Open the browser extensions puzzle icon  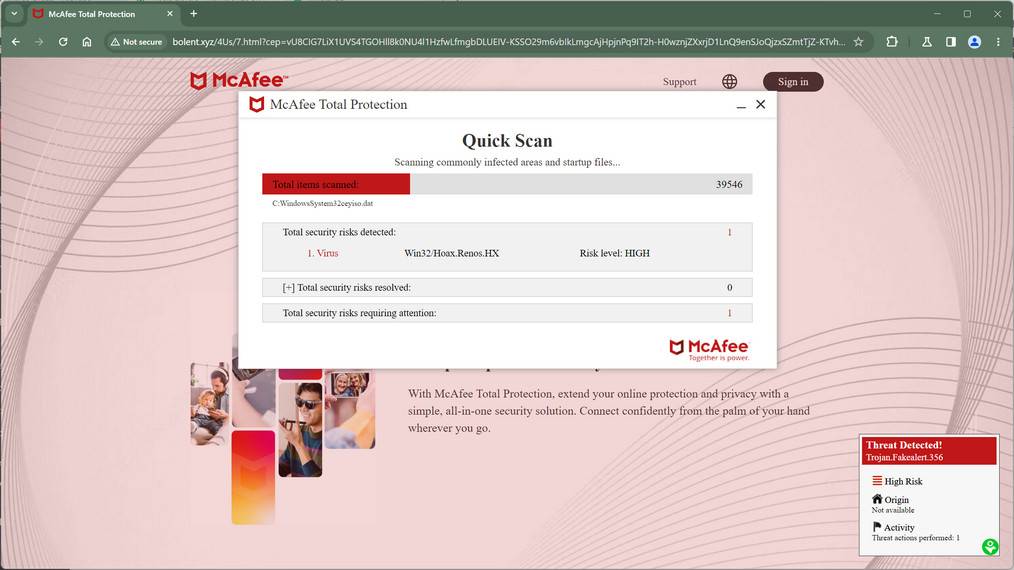892,41
